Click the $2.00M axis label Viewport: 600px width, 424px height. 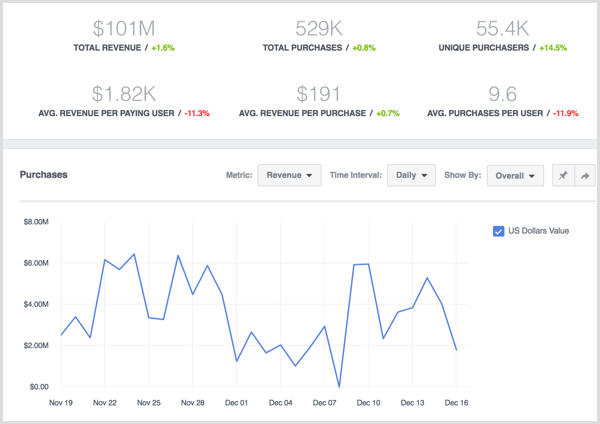[x=36, y=346]
